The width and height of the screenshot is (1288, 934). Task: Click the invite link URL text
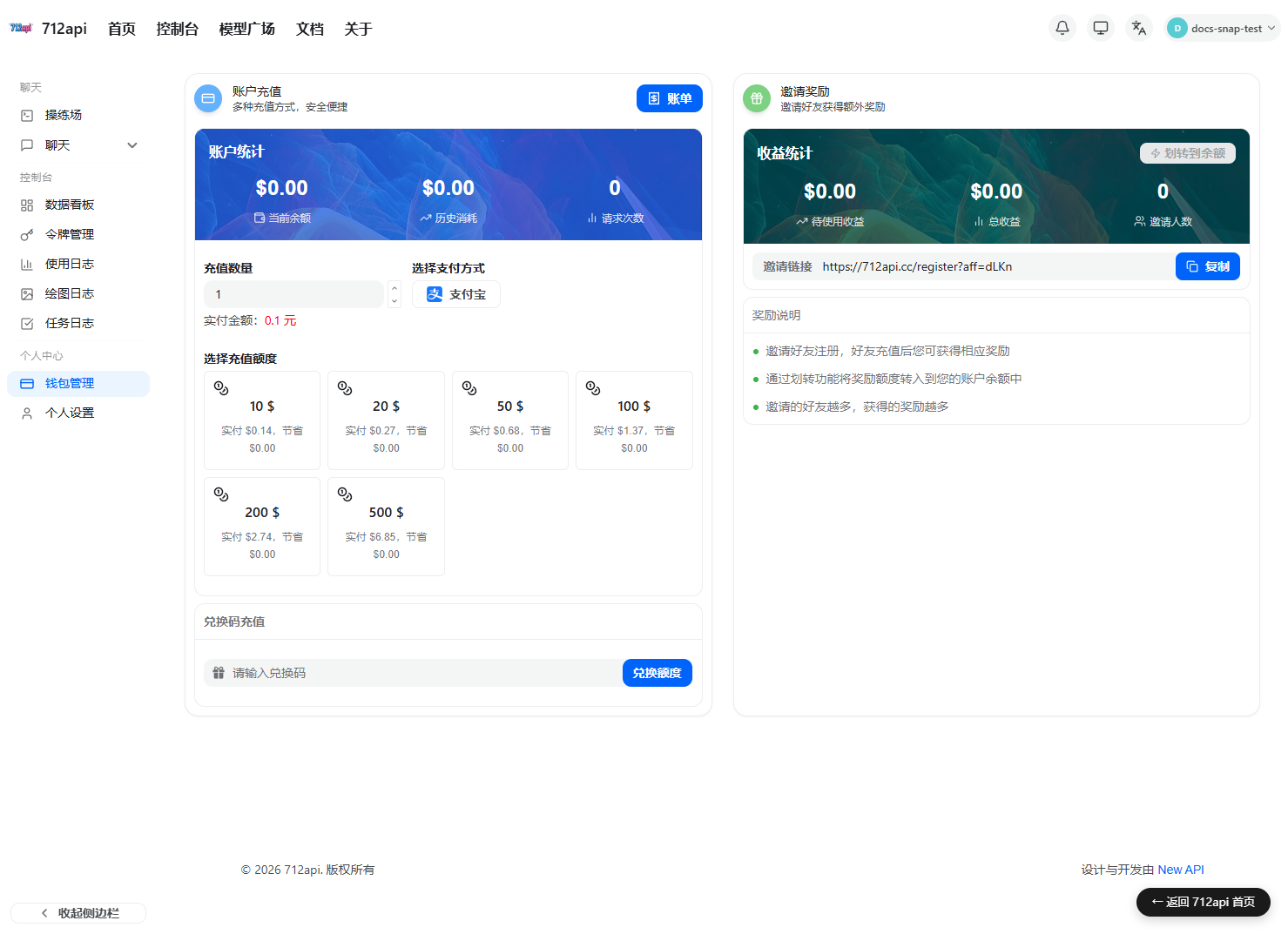(917, 266)
